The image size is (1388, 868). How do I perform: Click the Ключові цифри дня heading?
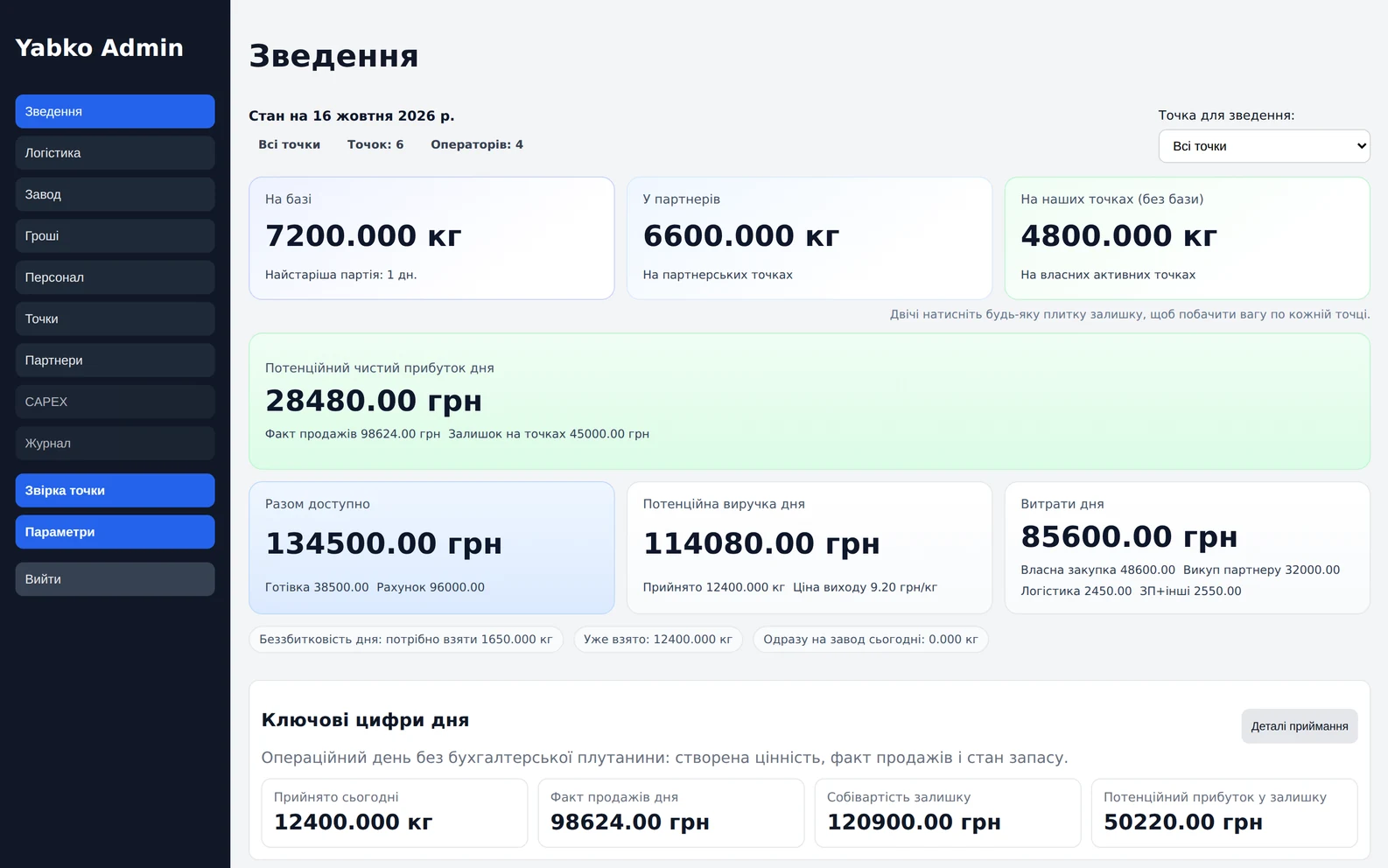pos(365,720)
